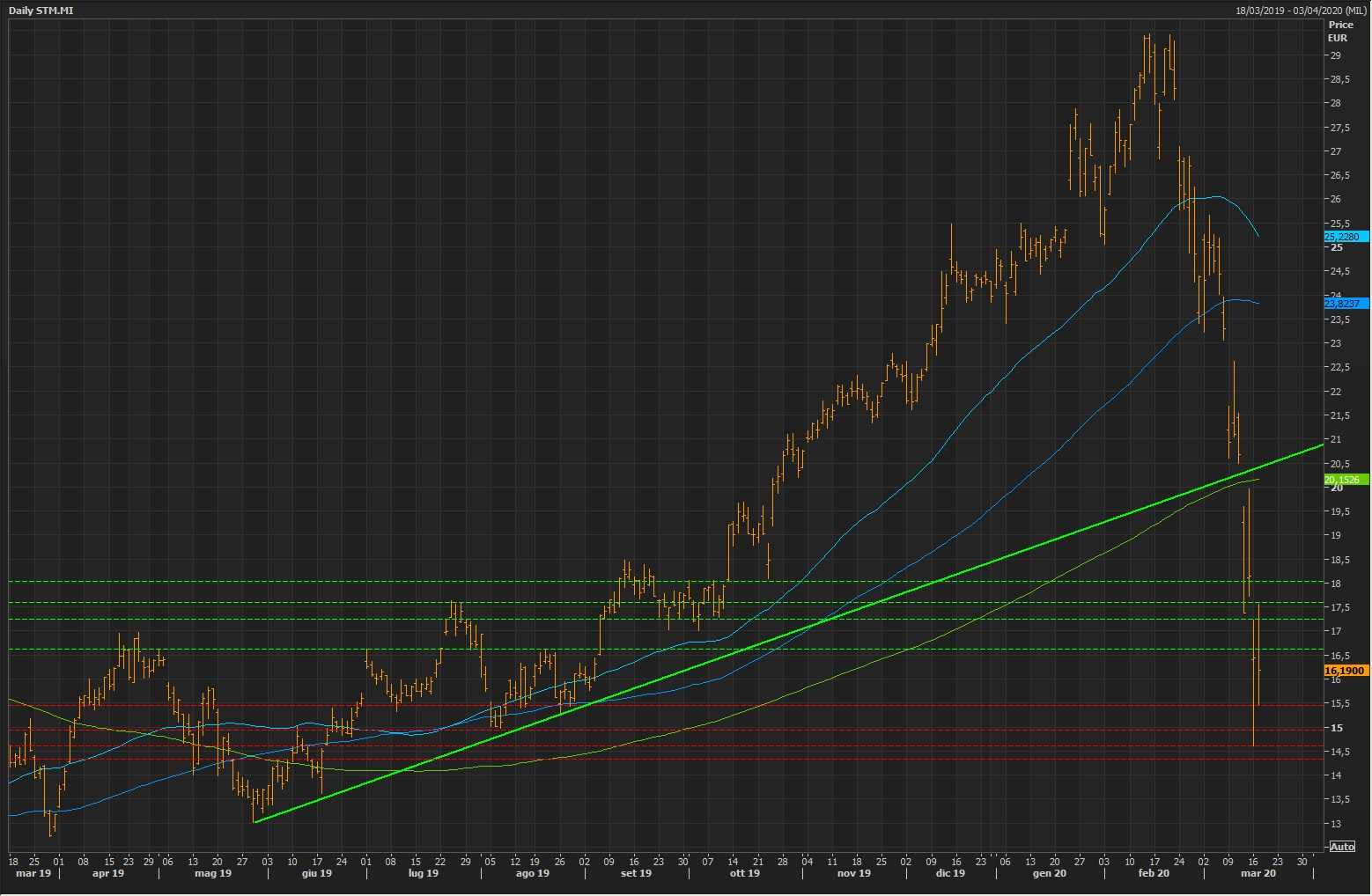Click the 13,5 price axis label
This screenshot has width=1372, height=896.
coord(1339,799)
